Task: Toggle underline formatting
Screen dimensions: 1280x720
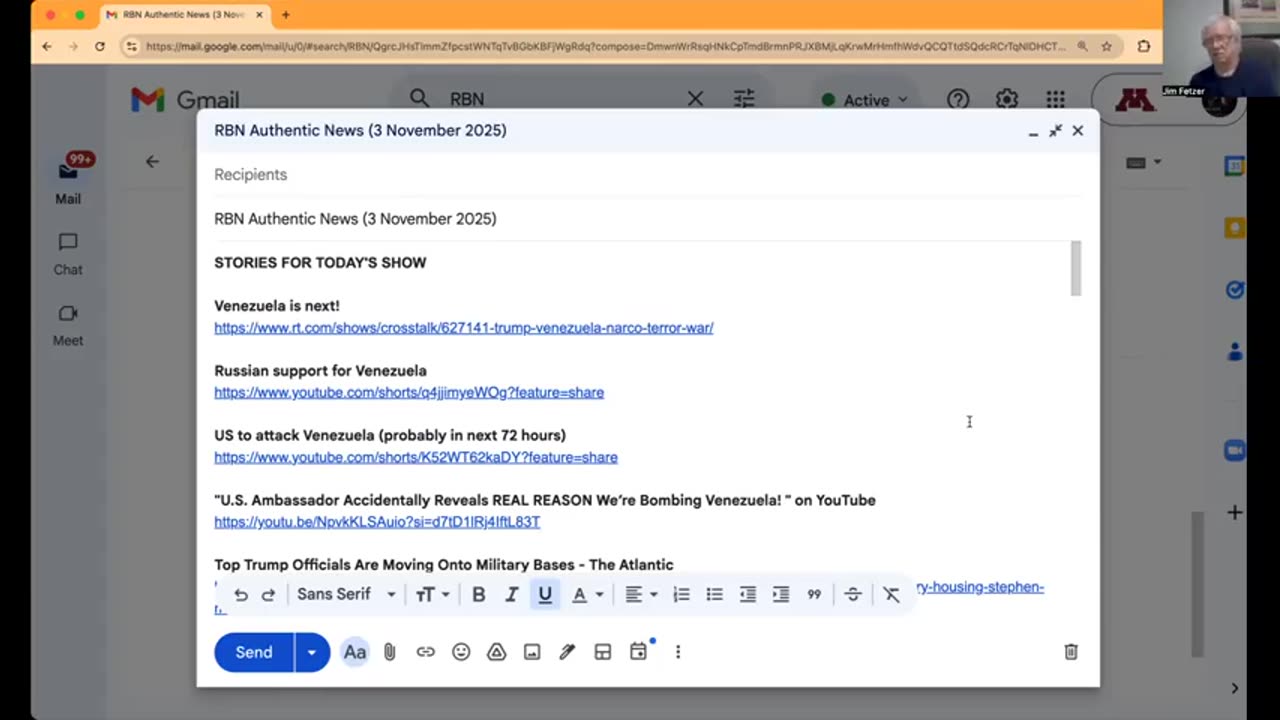Action: (x=545, y=594)
